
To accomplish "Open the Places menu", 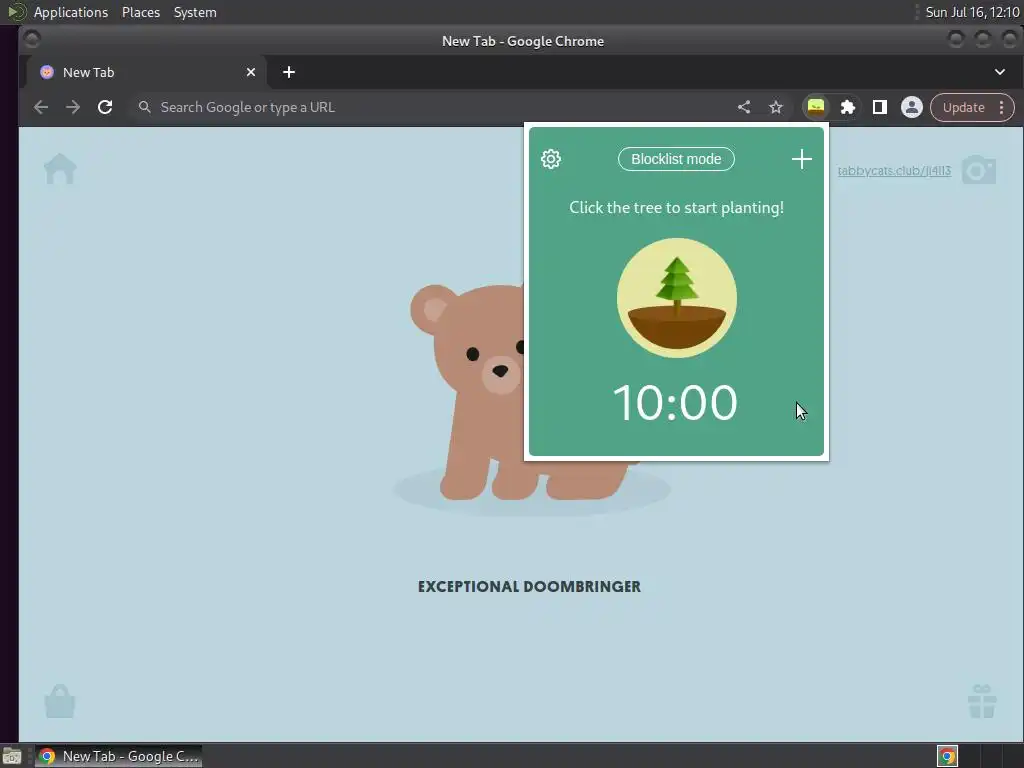I will tap(140, 12).
